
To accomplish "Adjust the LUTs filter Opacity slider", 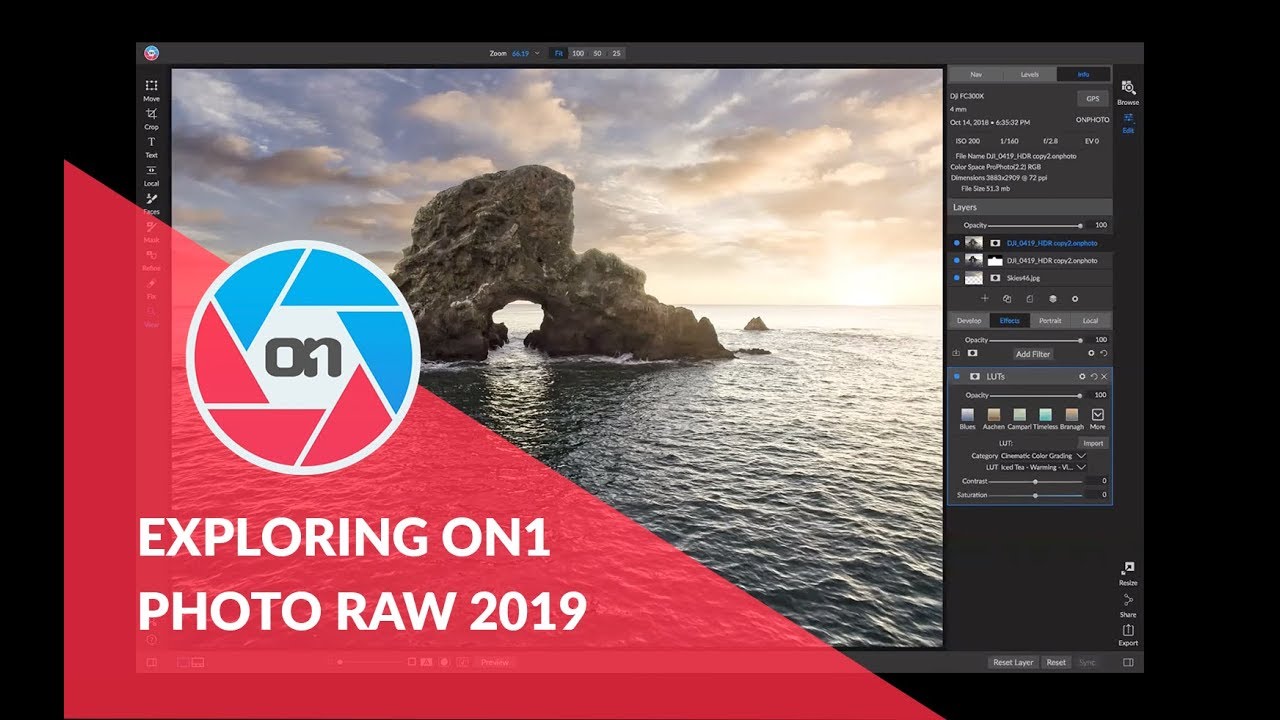I will pyautogui.click(x=1035, y=395).
